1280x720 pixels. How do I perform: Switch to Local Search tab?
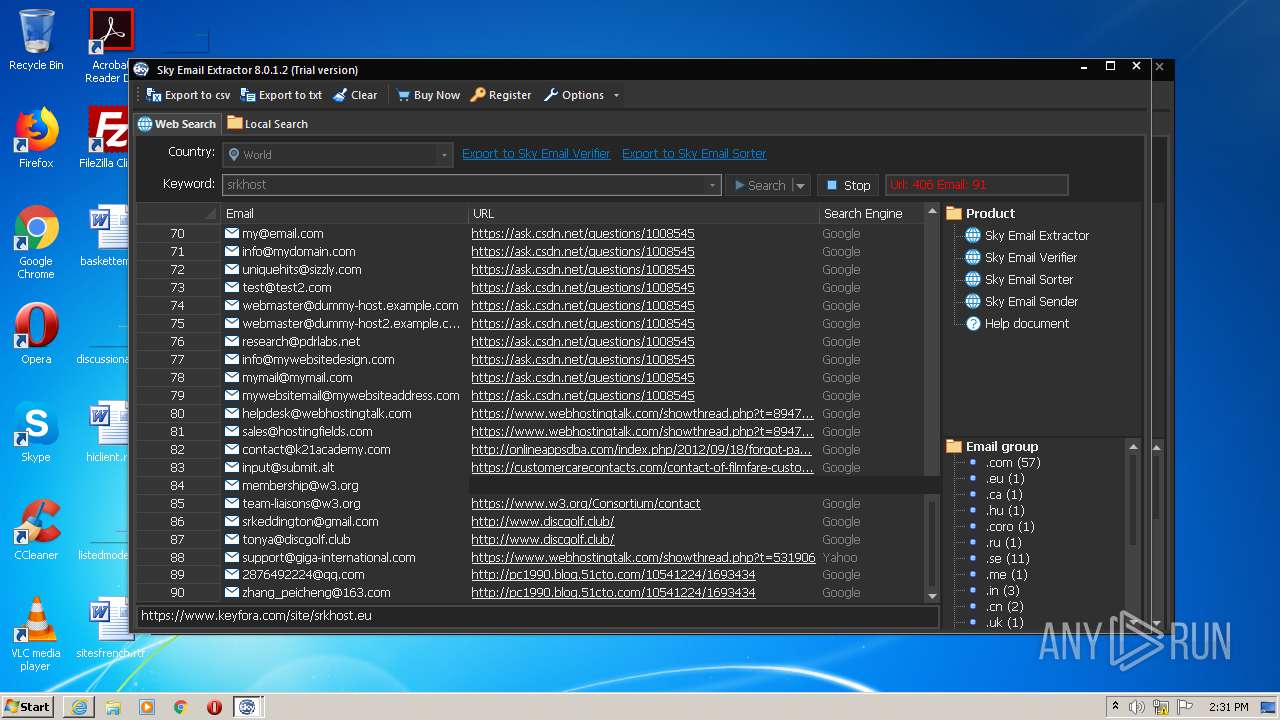click(x=267, y=124)
